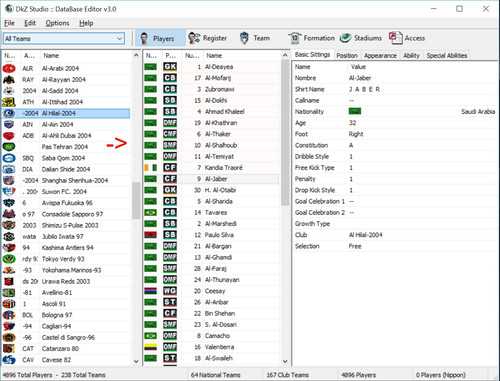Open the File menu
The image size is (500, 381).
point(9,23)
